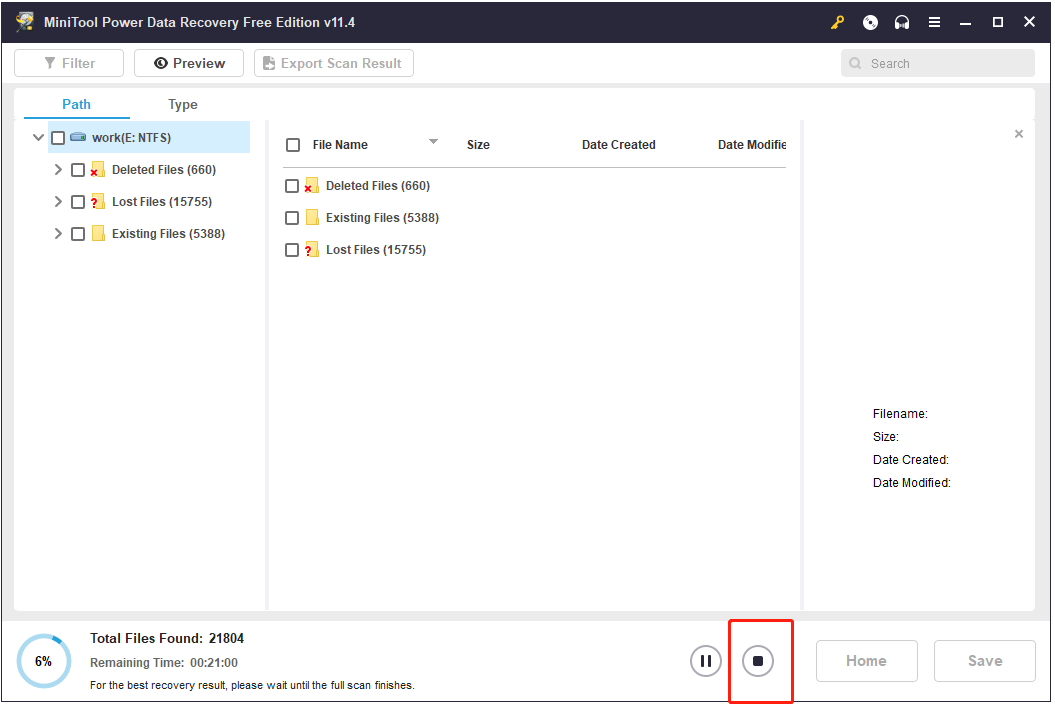Click Existing Files folder icon in file list

coord(312,217)
